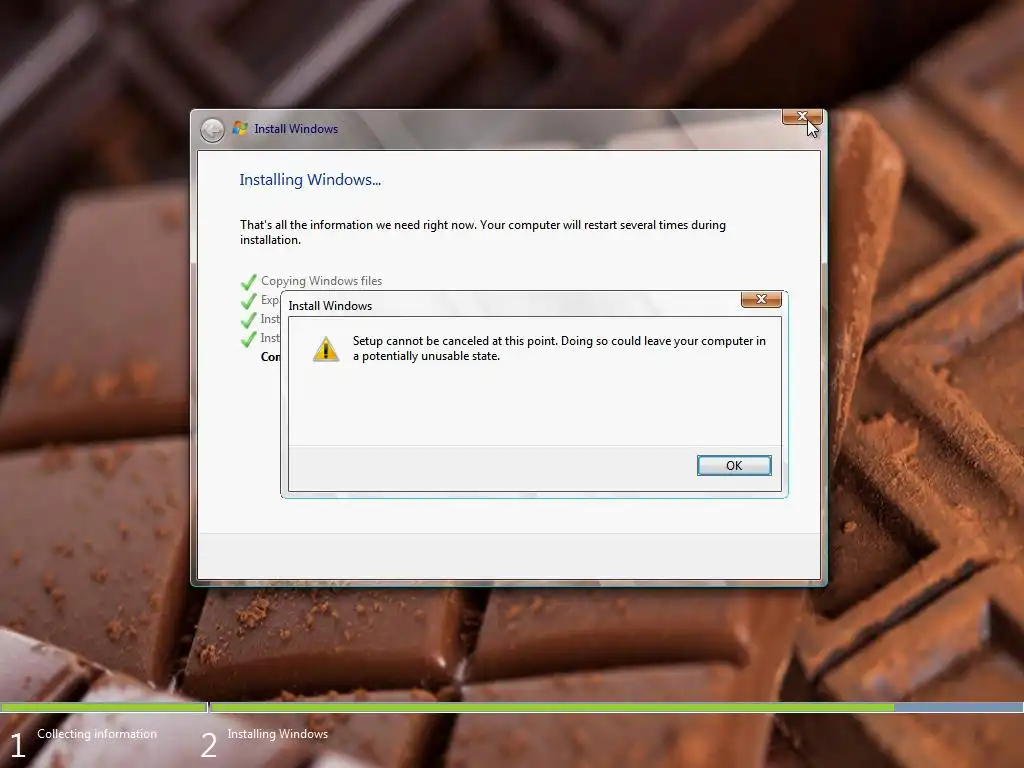Click the Installing Windows... heading
Viewport: 1024px width, 768px height.
pyautogui.click(x=310, y=180)
